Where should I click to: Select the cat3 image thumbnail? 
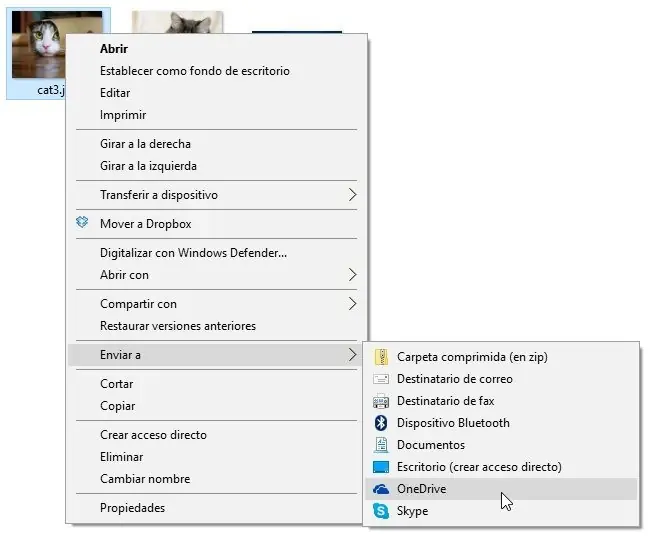coord(39,44)
